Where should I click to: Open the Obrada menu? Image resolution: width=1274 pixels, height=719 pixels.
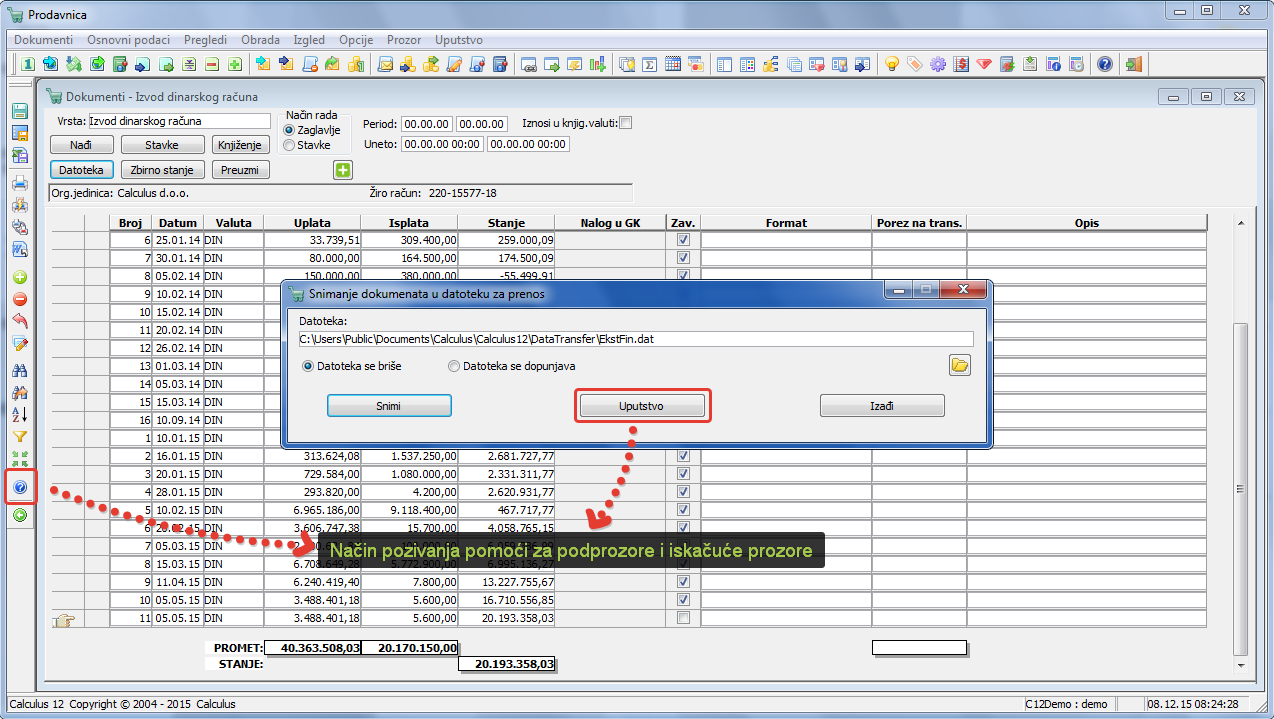260,40
